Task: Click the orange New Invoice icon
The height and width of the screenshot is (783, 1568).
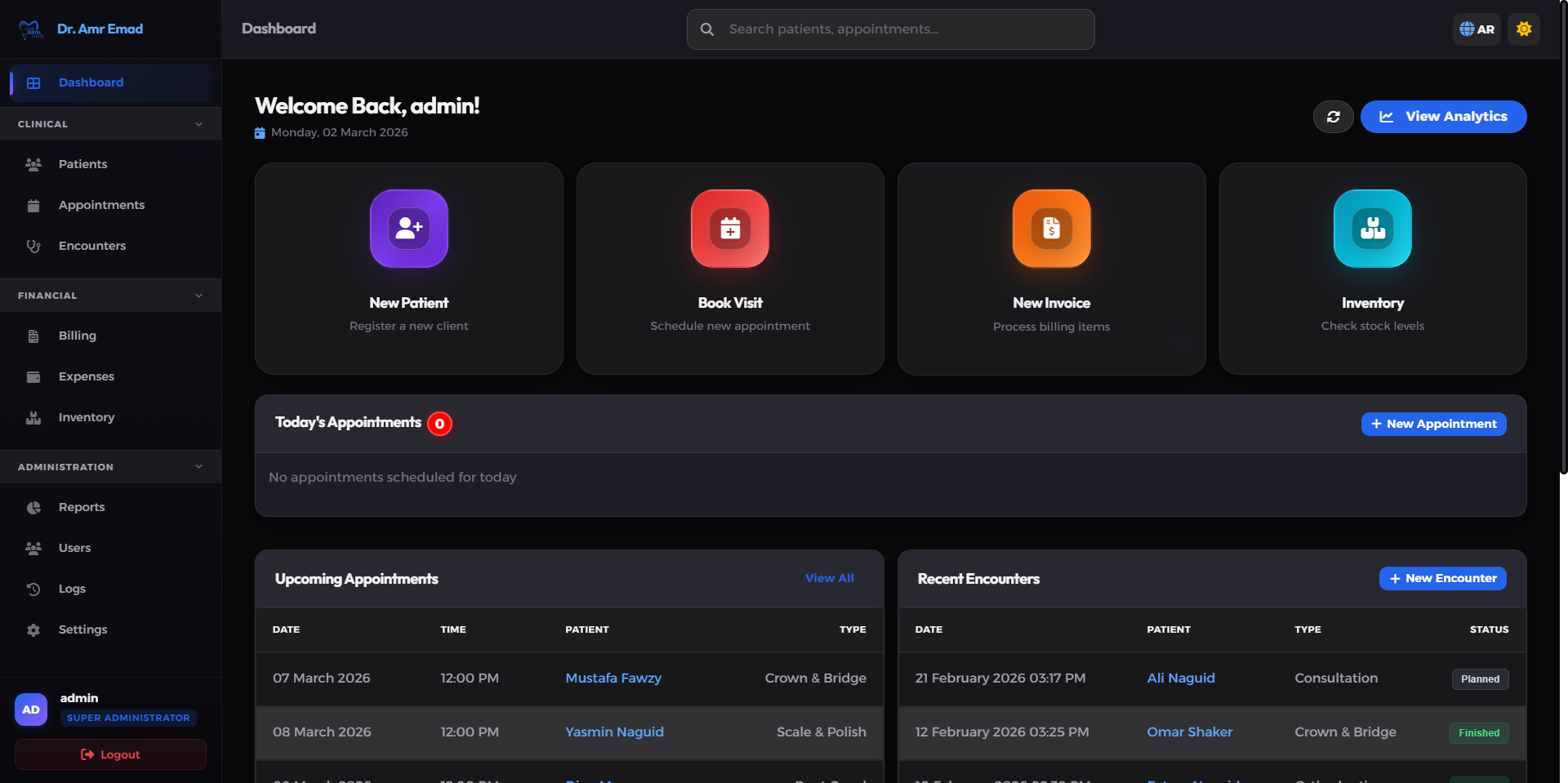Action: [1051, 229]
